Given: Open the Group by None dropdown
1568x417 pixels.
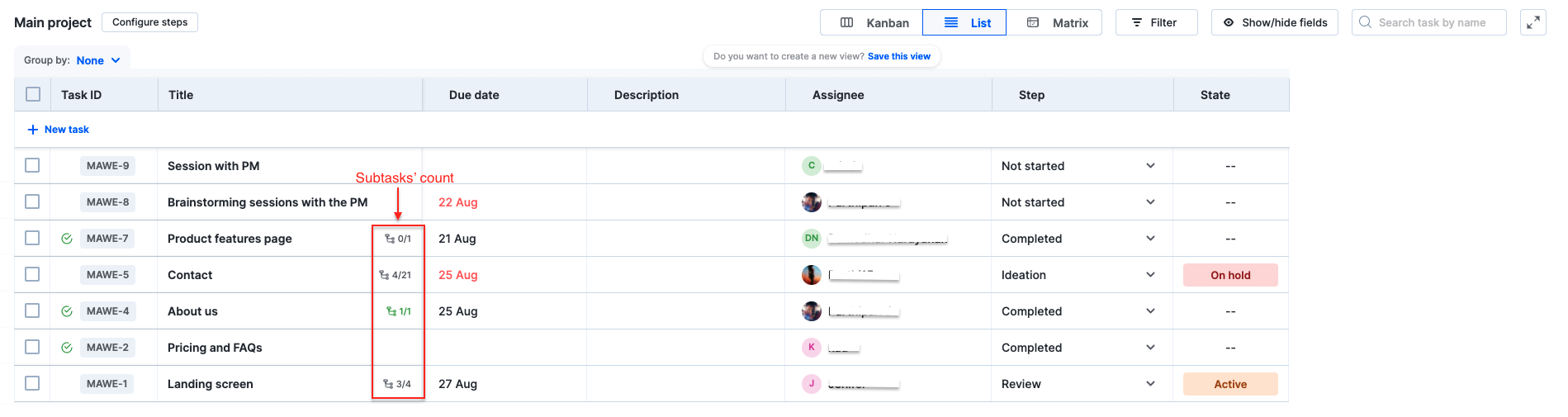Looking at the screenshot, I should [x=98, y=60].
